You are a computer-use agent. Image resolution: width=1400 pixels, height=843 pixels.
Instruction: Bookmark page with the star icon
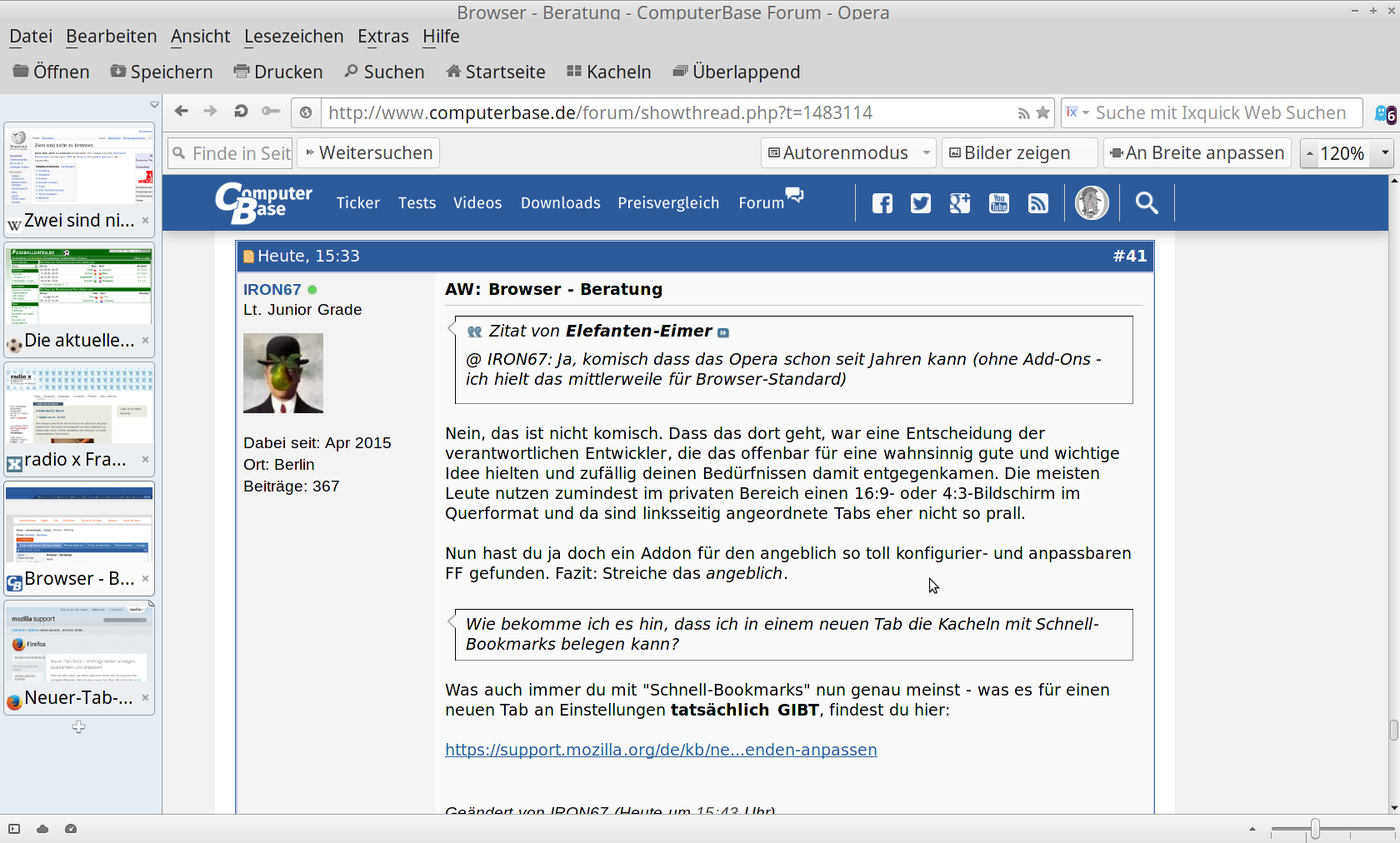tap(1042, 112)
